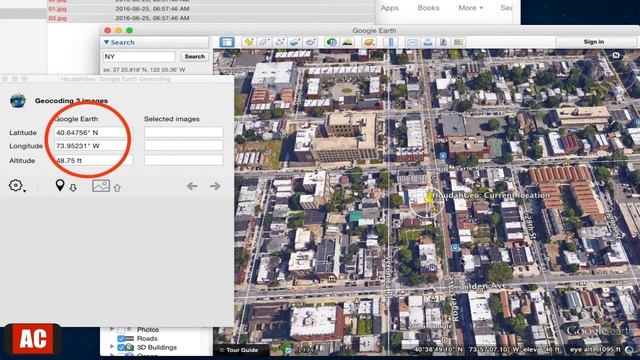This screenshot has width=640, height=360.
Task: Open Apps tab in browser window
Action: (x=389, y=8)
